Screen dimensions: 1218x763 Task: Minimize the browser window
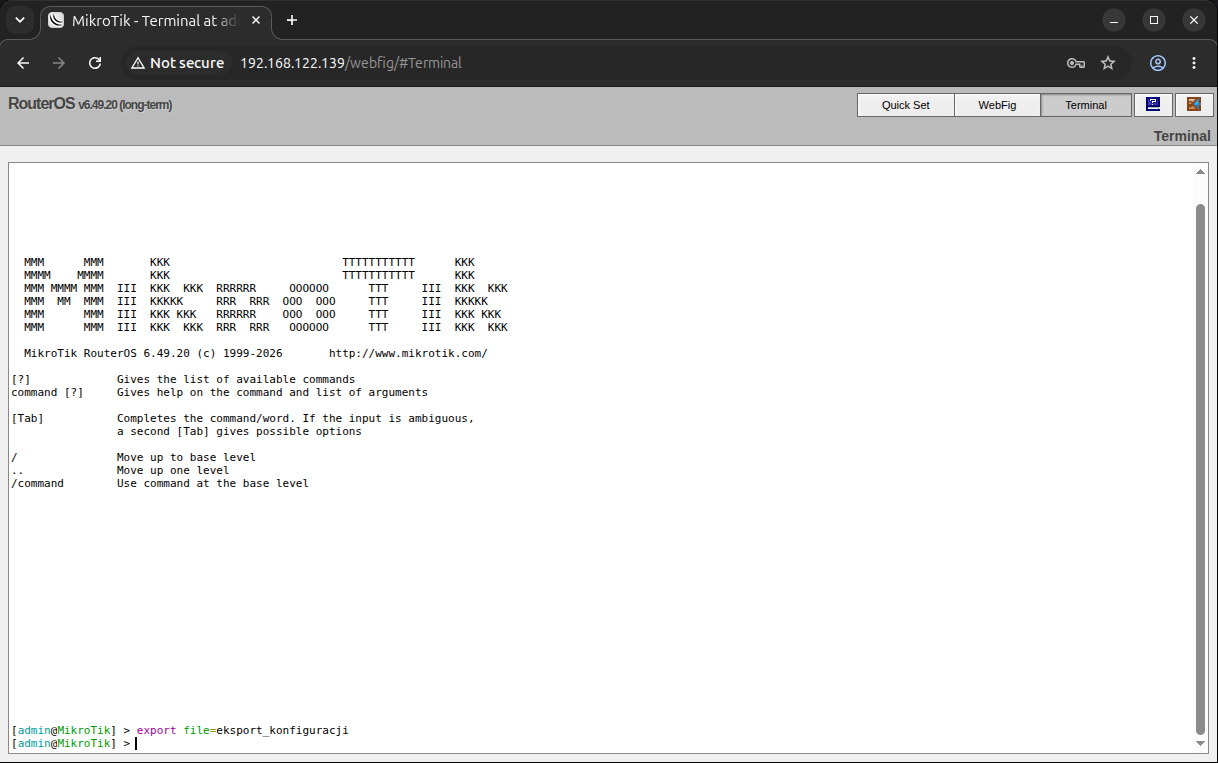click(x=1115, y=20)
